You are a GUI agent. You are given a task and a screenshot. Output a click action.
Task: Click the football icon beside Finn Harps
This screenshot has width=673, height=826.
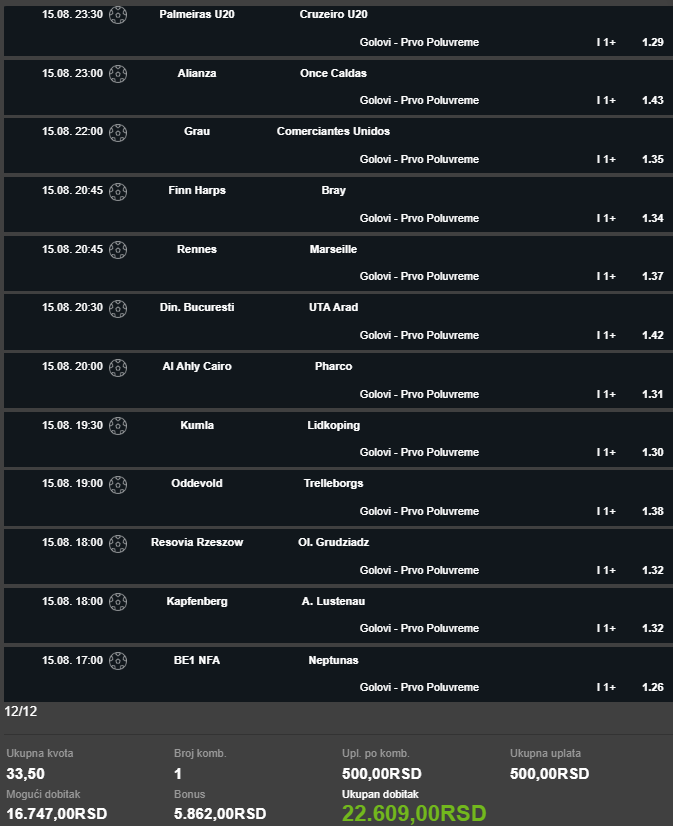tap(118, 191)
